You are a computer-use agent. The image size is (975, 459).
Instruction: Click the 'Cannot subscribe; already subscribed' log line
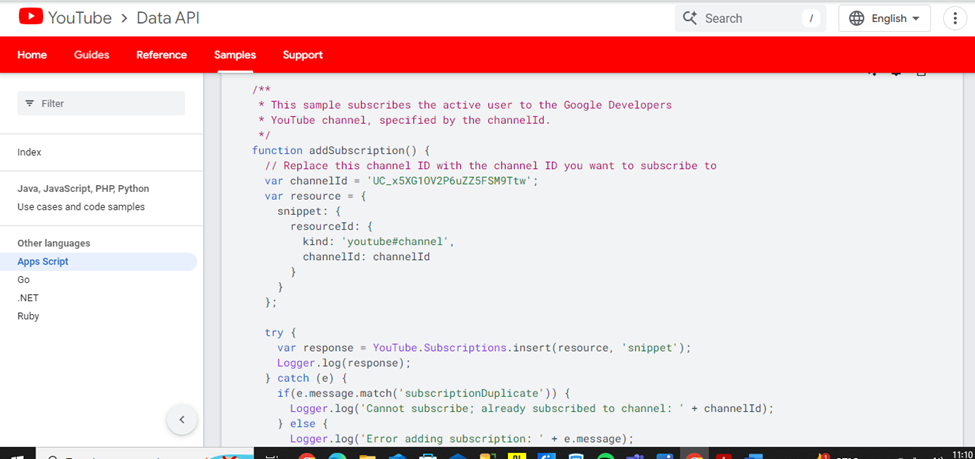[532, 409]
